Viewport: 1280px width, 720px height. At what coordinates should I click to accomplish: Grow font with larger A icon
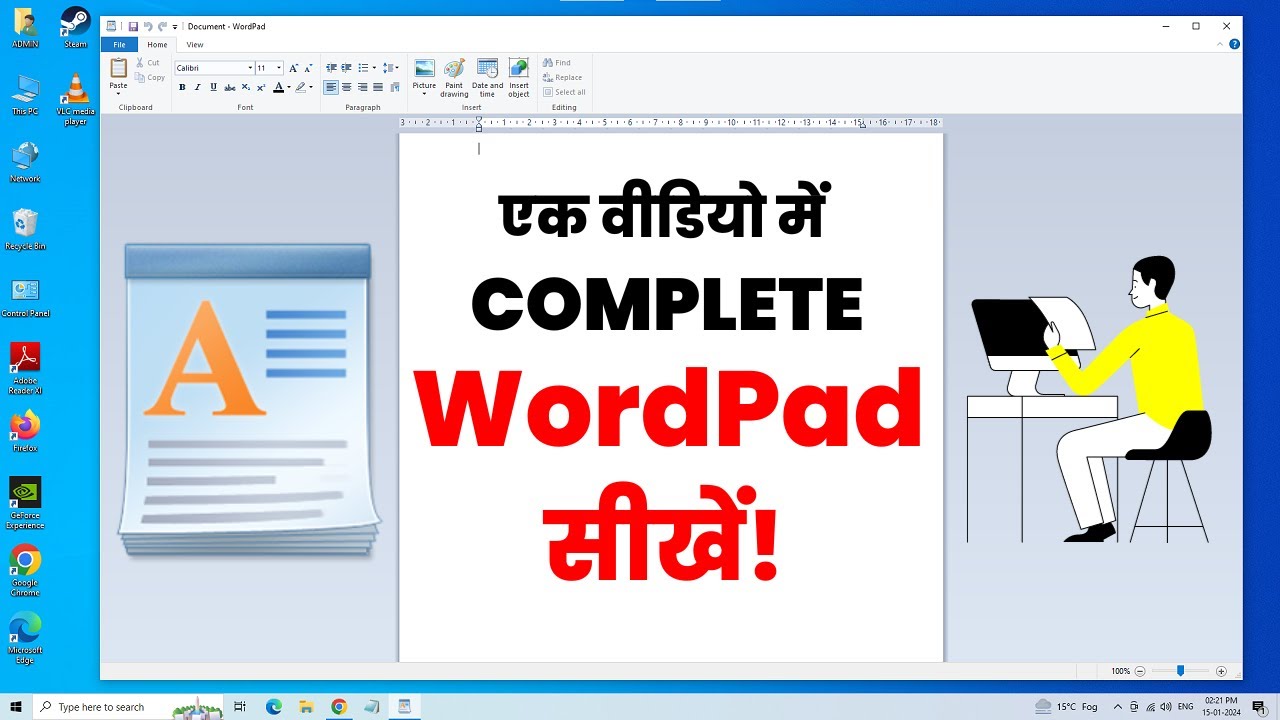point(293,68)
